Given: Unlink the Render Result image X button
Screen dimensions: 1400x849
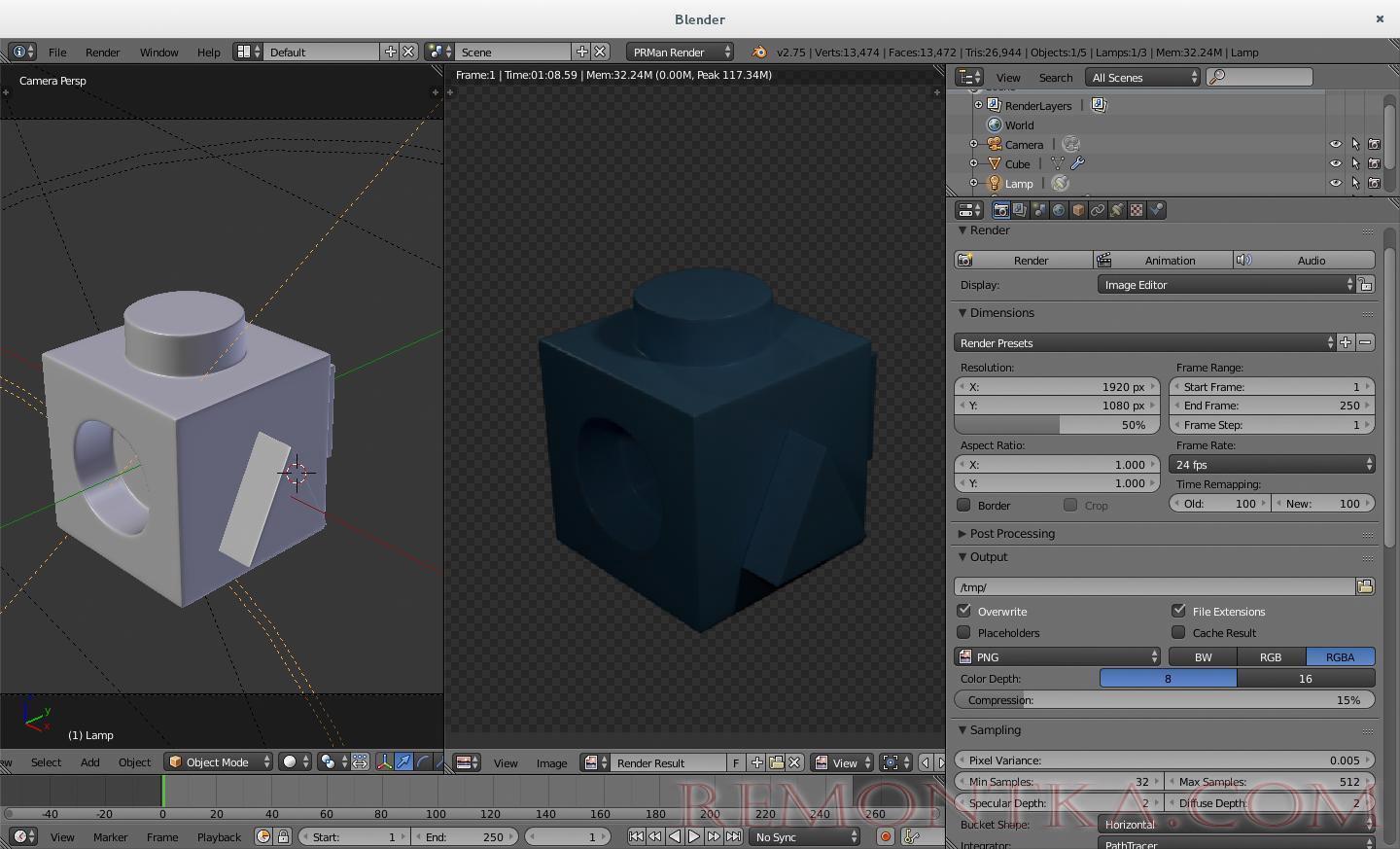Looking at the screenshot, I should [794, 762].
